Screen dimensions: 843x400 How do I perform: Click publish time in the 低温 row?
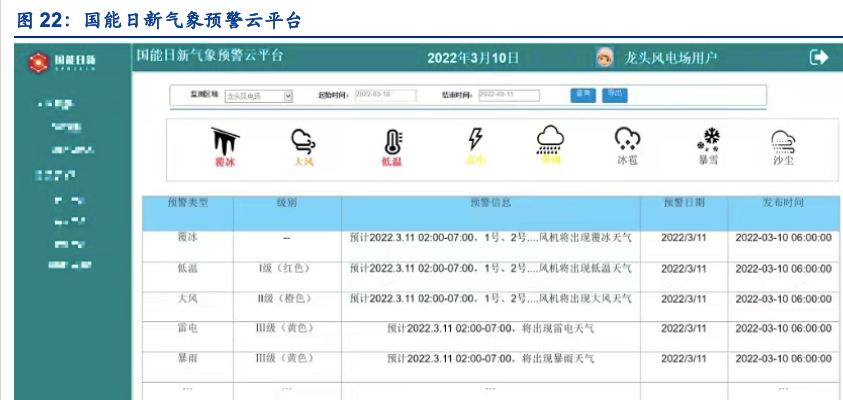(783, 268)
